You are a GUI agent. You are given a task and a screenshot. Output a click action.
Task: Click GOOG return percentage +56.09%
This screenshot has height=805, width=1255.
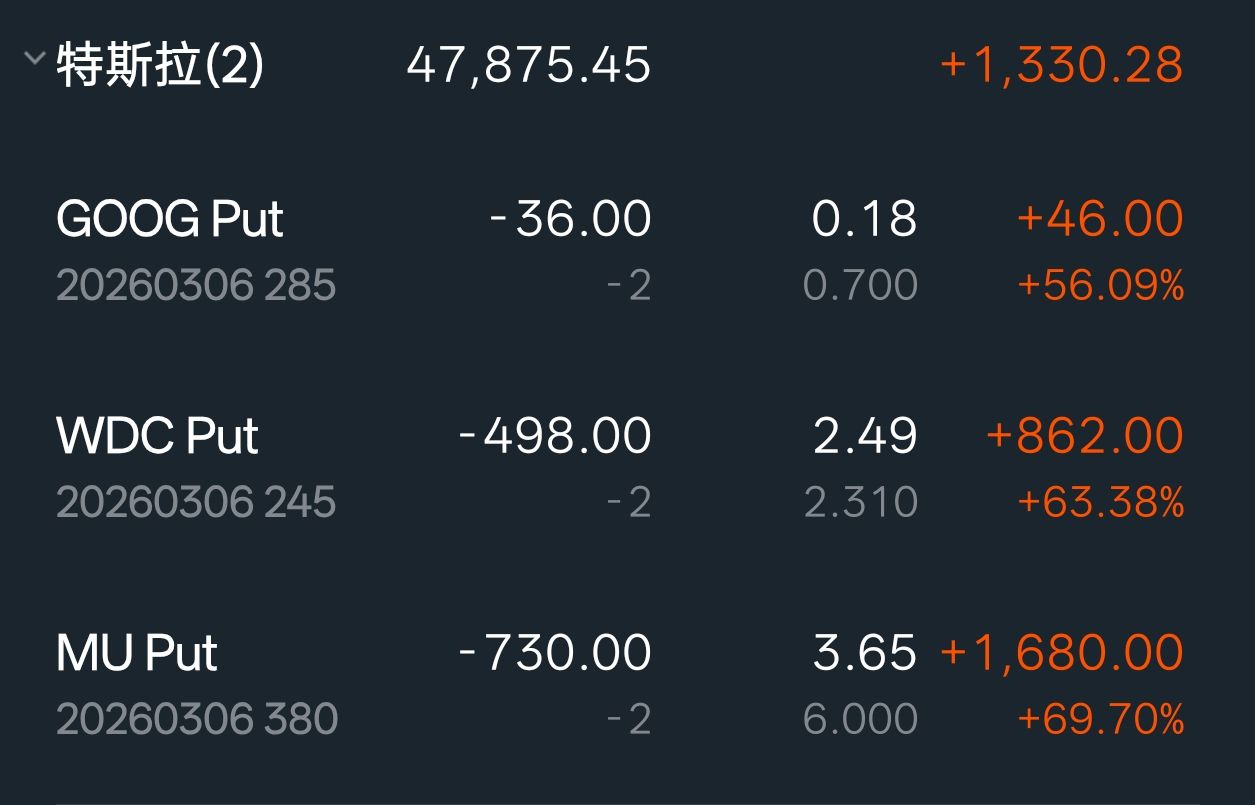pyautogui.click(x=1100, y=286)
